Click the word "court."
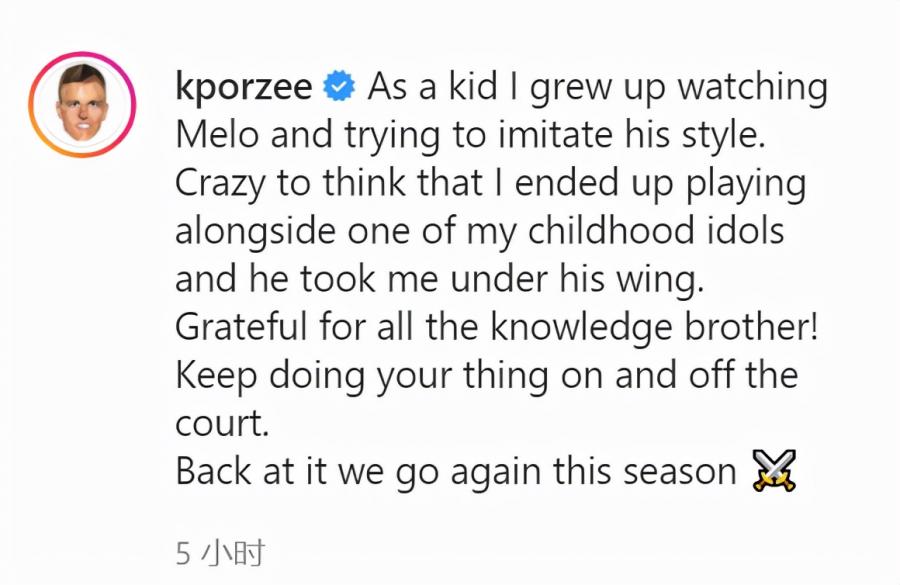This screenshot has height=585, width=900. (x=222, y=425)
